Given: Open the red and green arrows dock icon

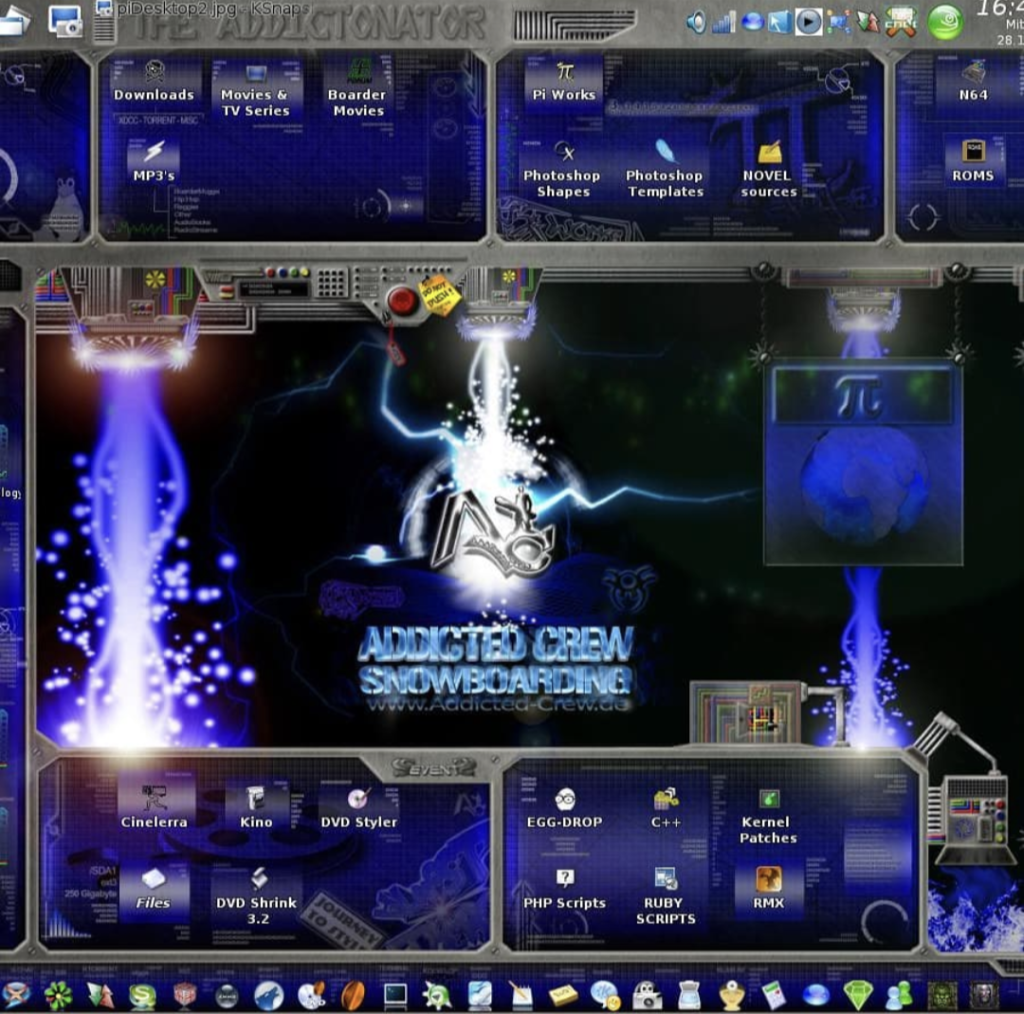Looking at the screenshot, I should pyautogui.click(x=100, y=996).
